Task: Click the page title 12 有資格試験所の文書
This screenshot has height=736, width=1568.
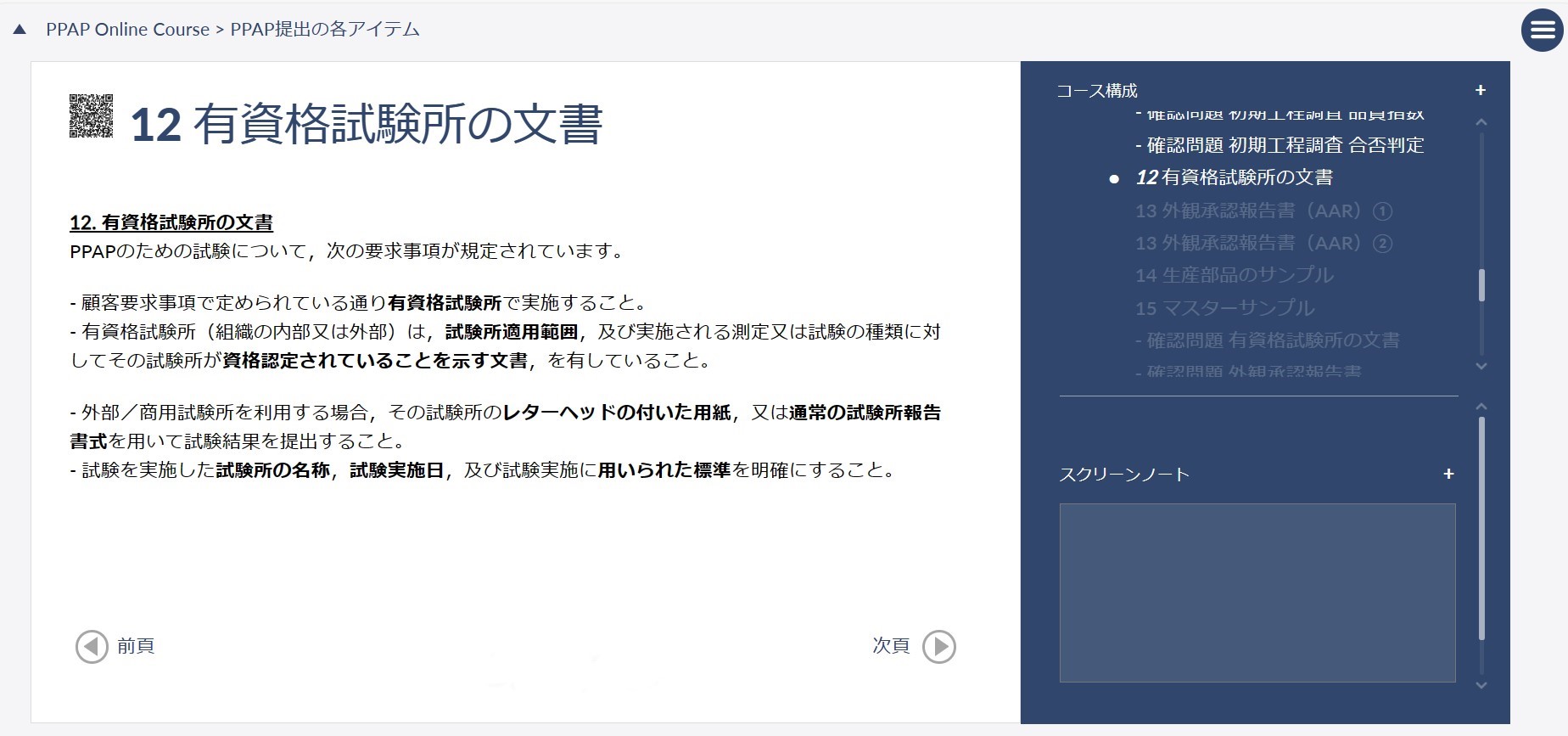Action: tap(367, 124)
